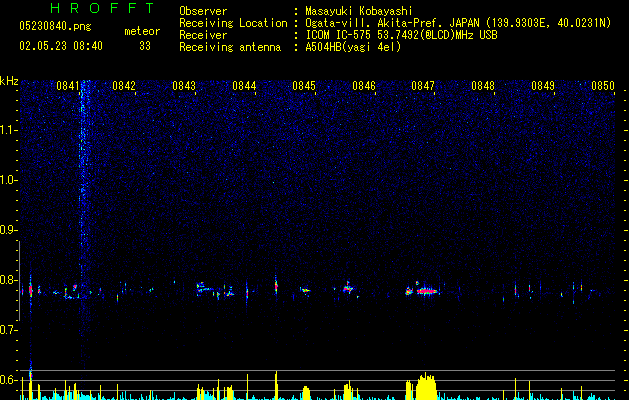Click the meteor count 33
The width and height of the screenshot is (629, 400).
145,46
